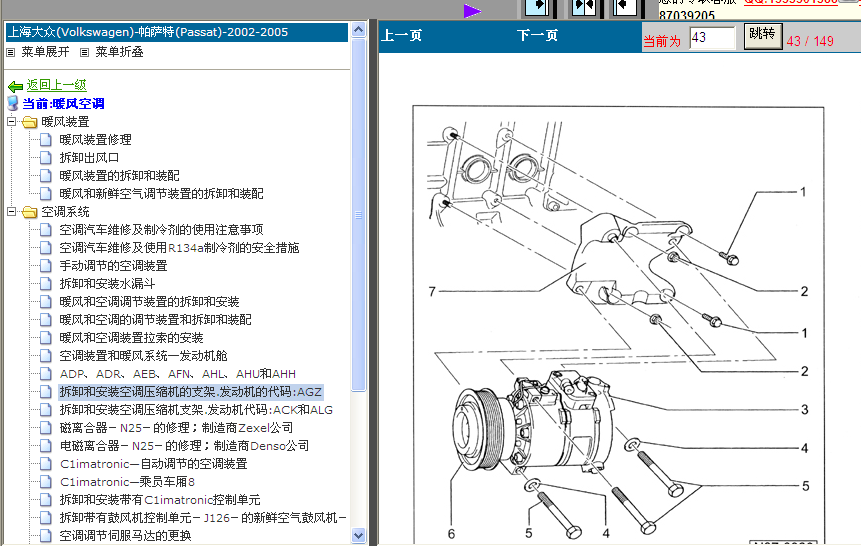The height and width of the screenshot is (546, 861).
Task: Open 拆卸和安装水漏斗 entry
Action: point(108,284)
